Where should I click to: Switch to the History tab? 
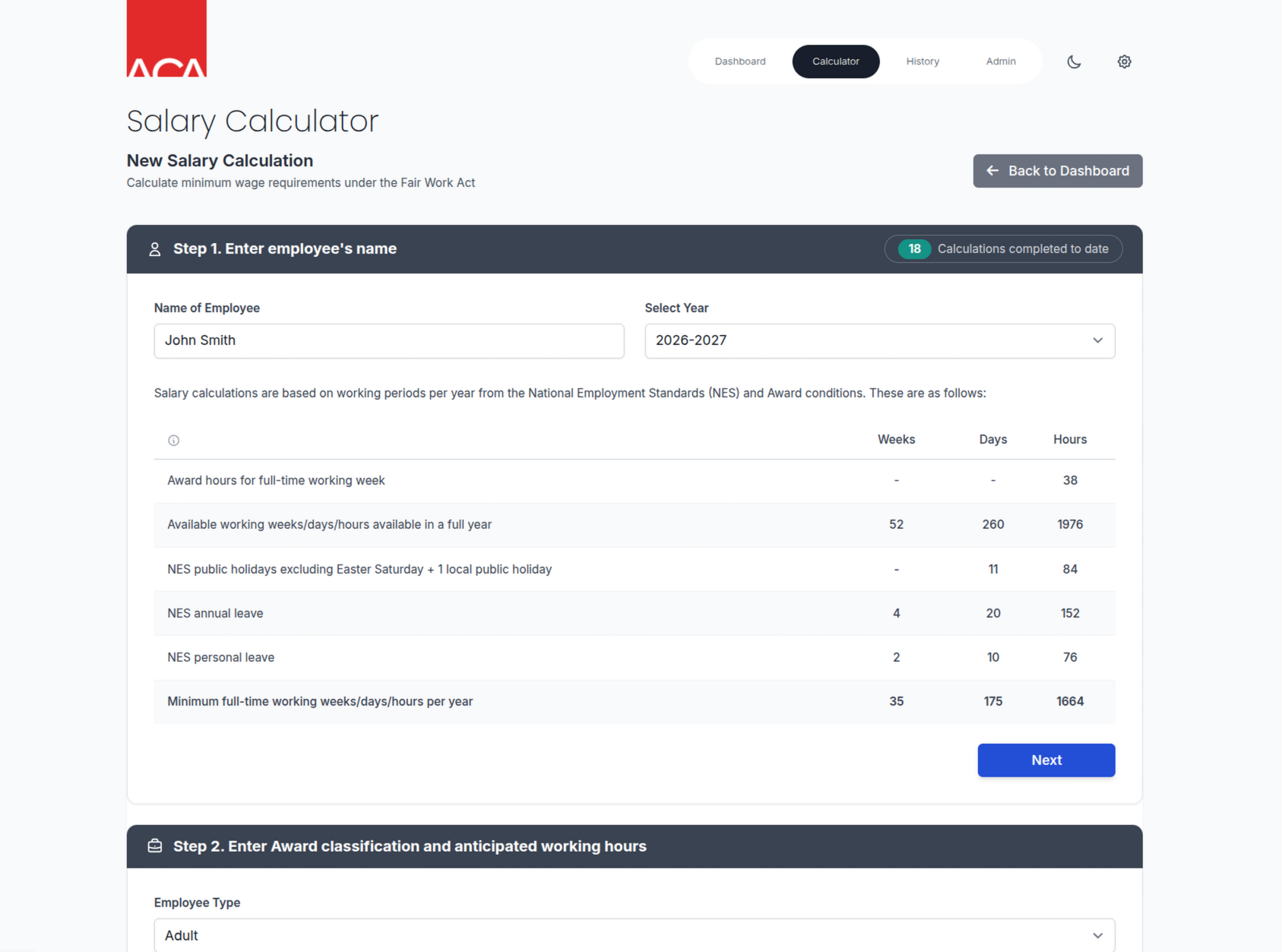923,62
